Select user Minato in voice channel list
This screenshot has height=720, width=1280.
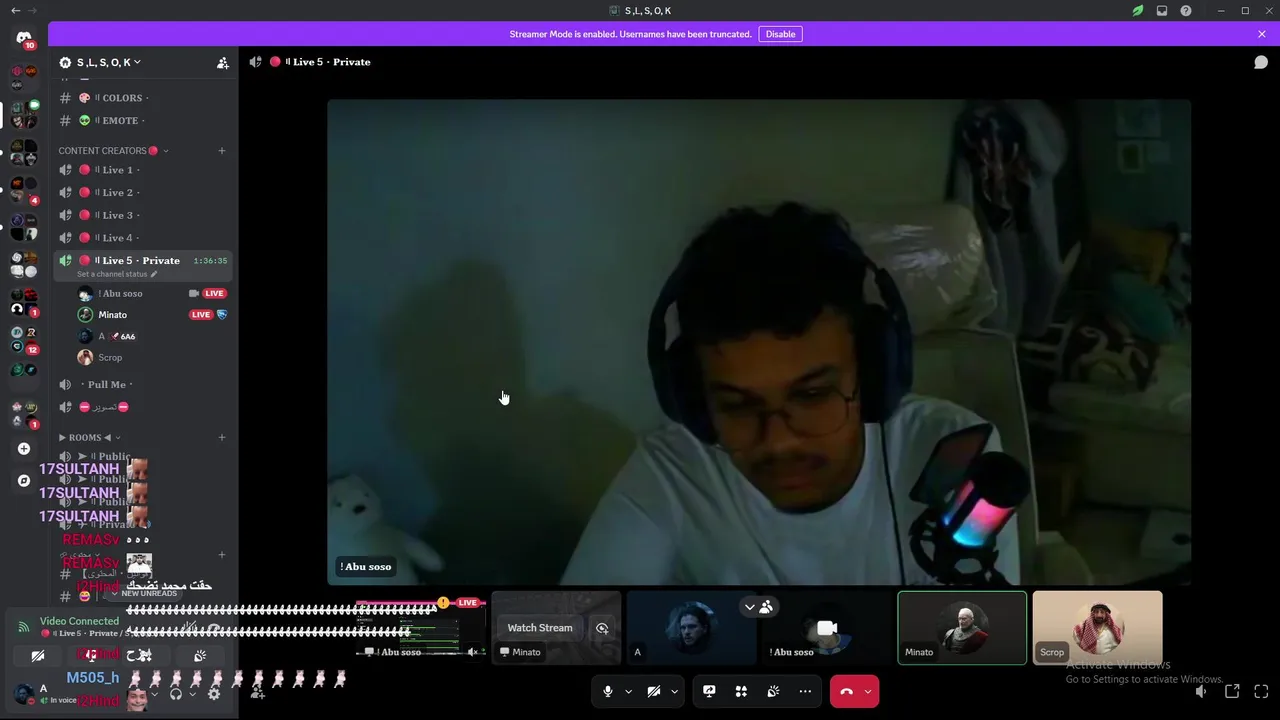(x=153, y=315)
